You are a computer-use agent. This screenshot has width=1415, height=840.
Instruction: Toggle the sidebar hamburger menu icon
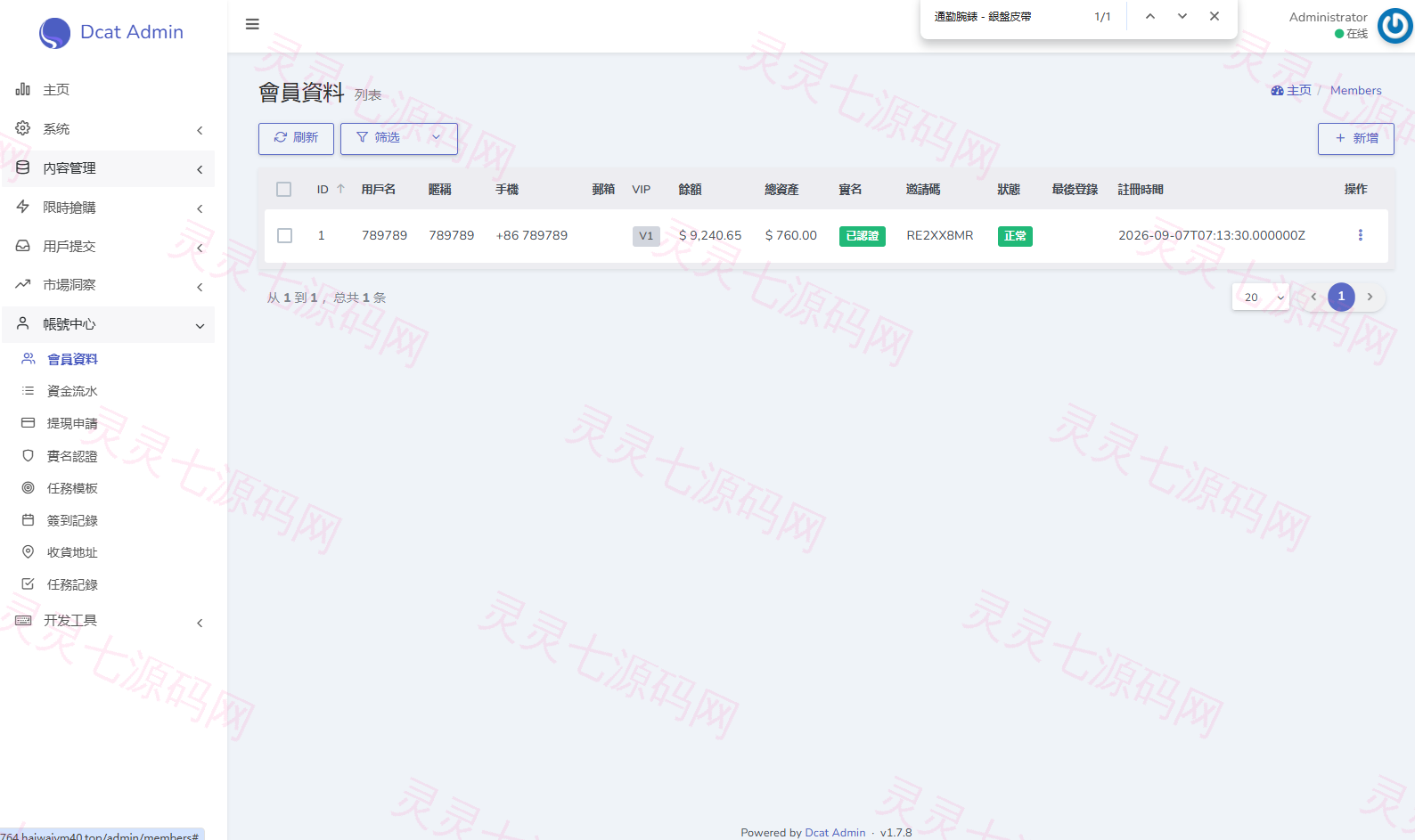click(252, 24)
